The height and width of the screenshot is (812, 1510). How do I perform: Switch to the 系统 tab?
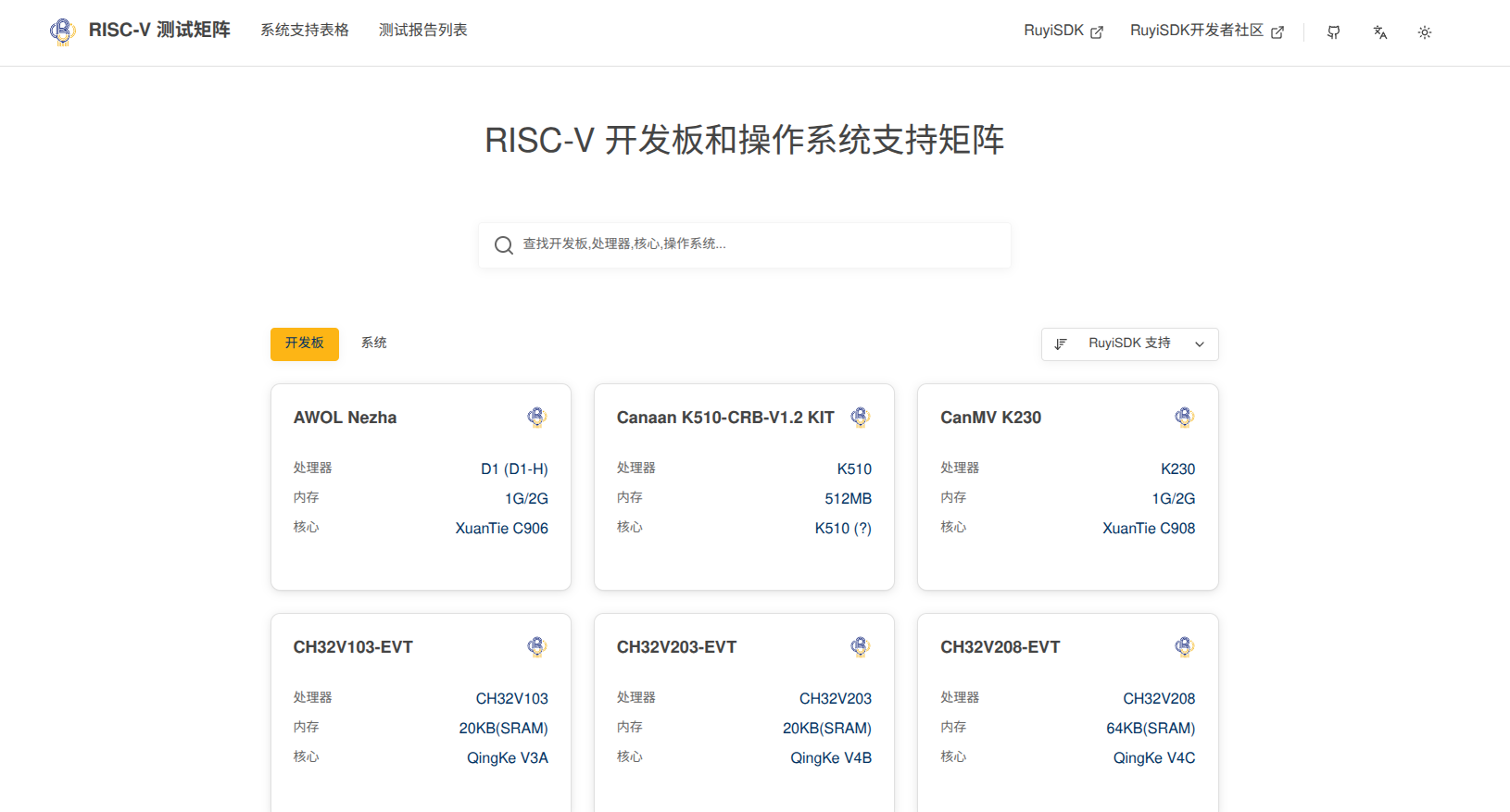(x=374, y=344)
